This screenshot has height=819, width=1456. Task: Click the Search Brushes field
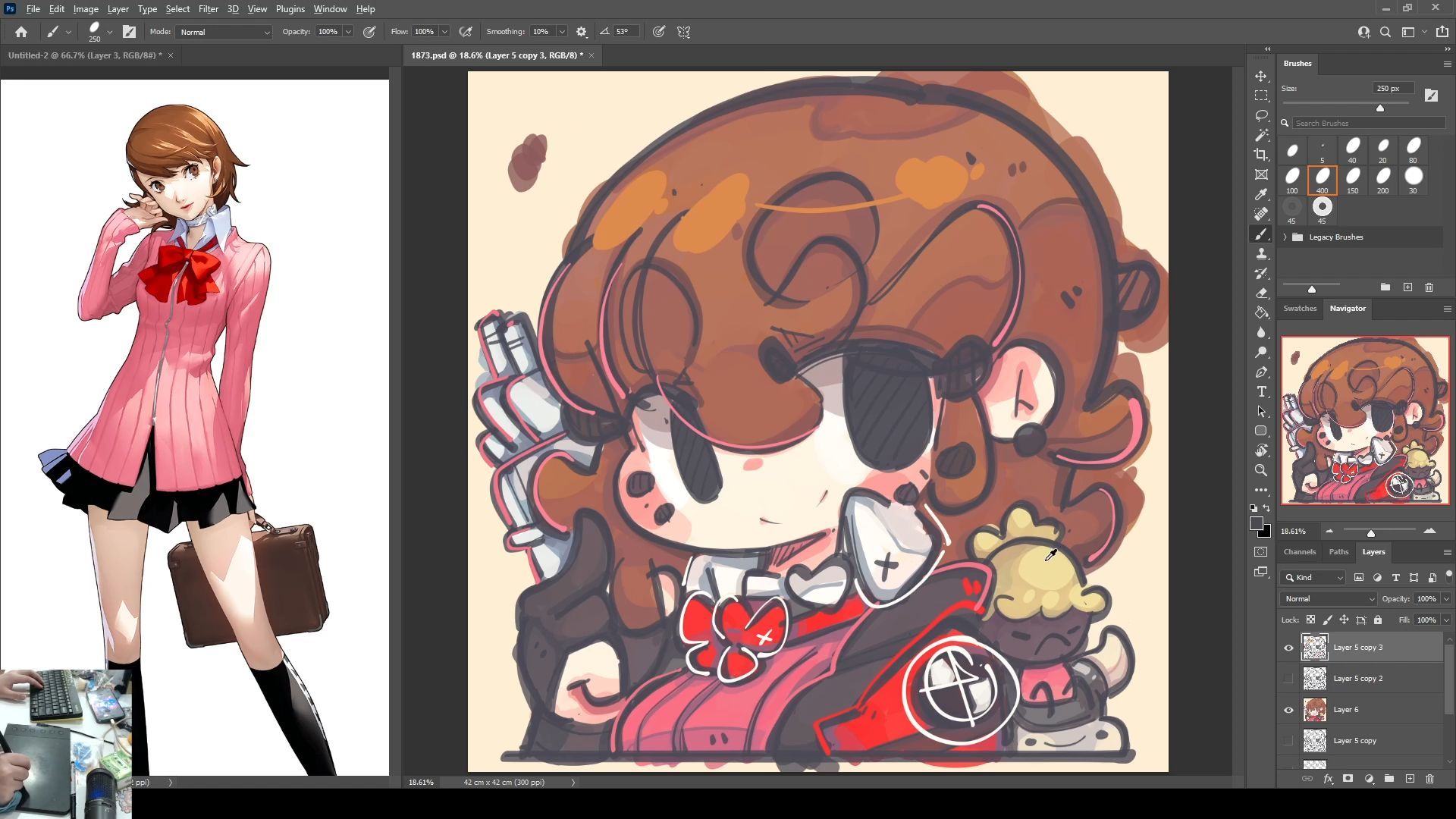tap(1367, 123)
